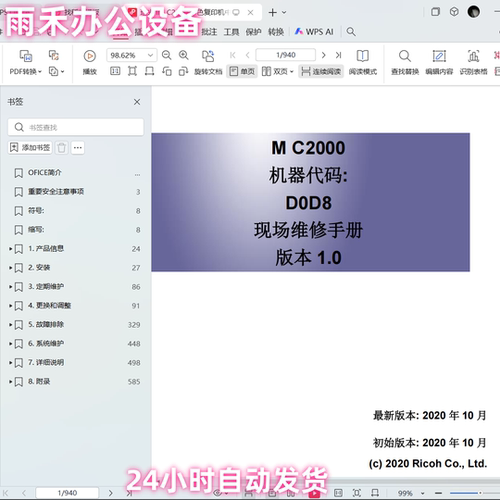Open the double page (双页) dropdown arrow

pyautogui.click(x=291, y=72)
